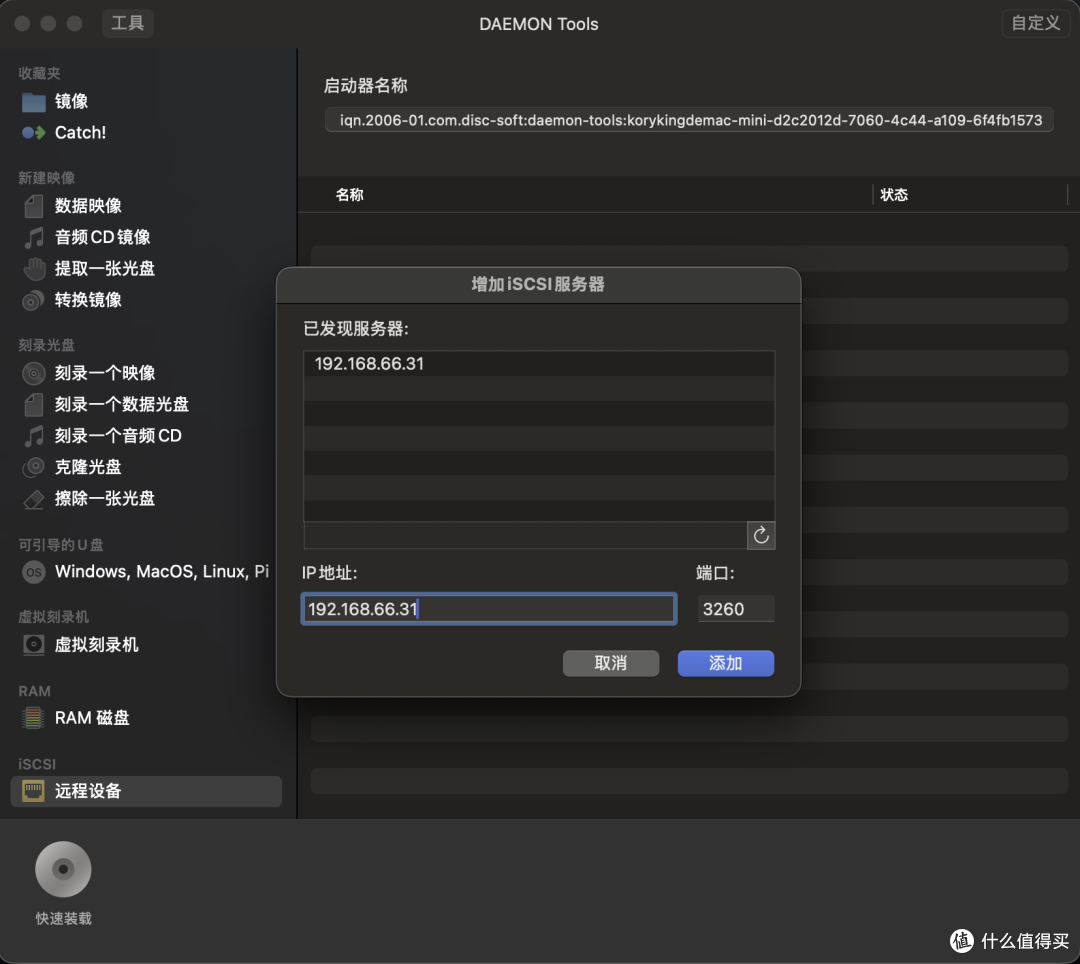Screen dimensions: 1080x964
Task: Open the 工具 menu in title bar
Action: [x=127, y=23]
